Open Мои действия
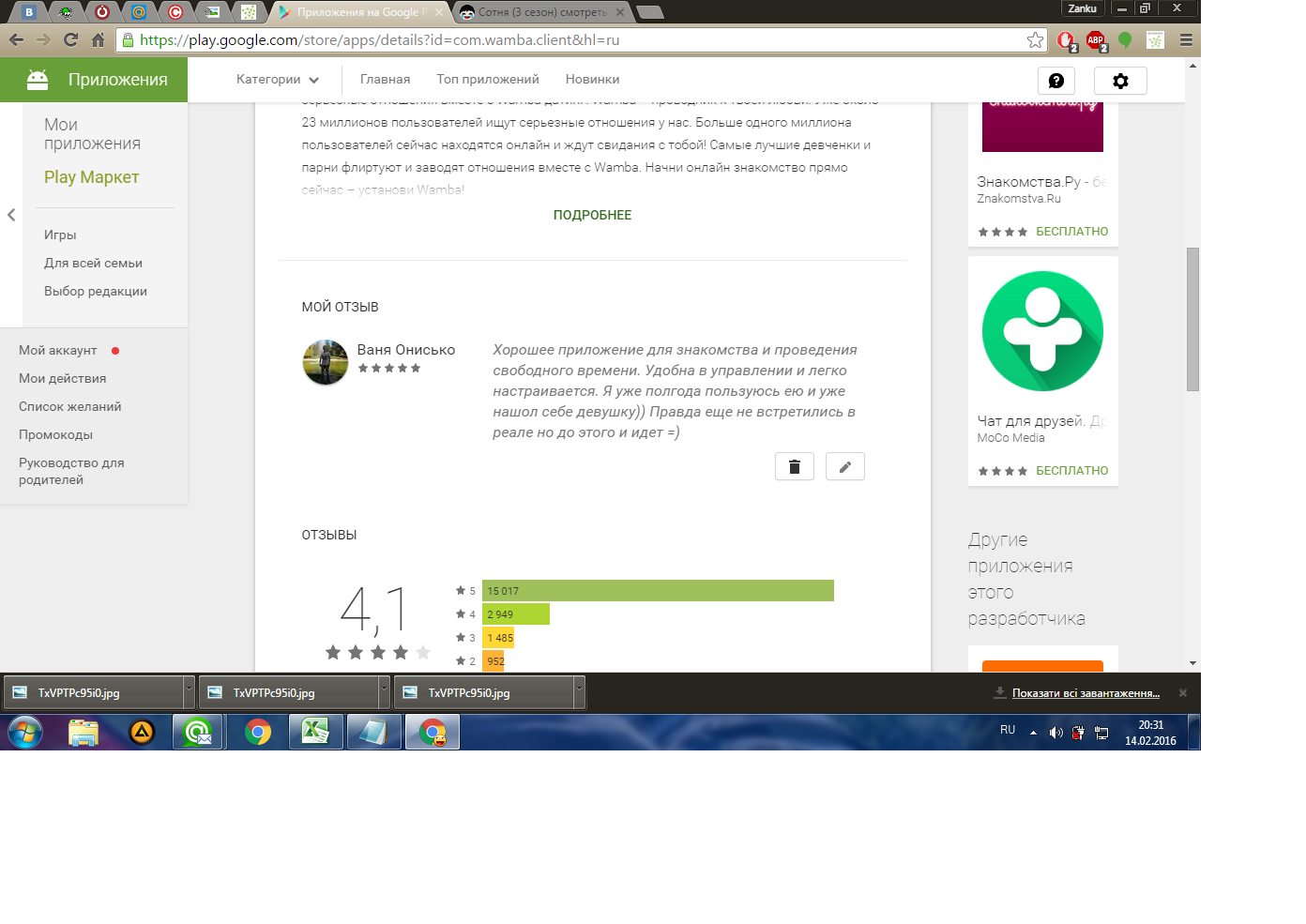The width and height of the screenshot is (1306, 924). click(x=63, y=379)
